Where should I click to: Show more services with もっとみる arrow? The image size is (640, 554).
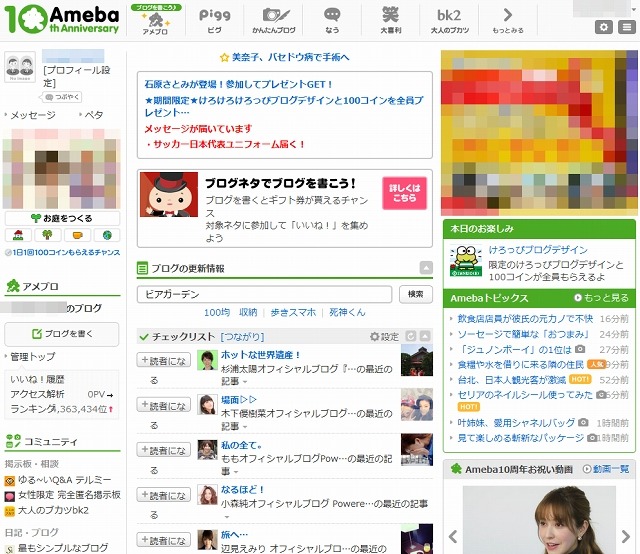click(508, 20)
